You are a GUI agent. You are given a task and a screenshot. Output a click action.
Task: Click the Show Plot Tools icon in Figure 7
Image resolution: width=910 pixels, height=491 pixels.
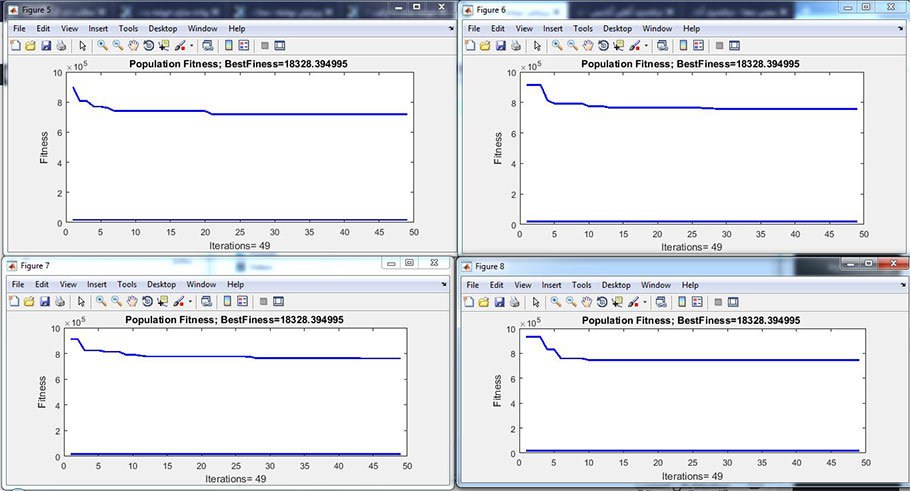pyautogui.click(x=279, y=301)
